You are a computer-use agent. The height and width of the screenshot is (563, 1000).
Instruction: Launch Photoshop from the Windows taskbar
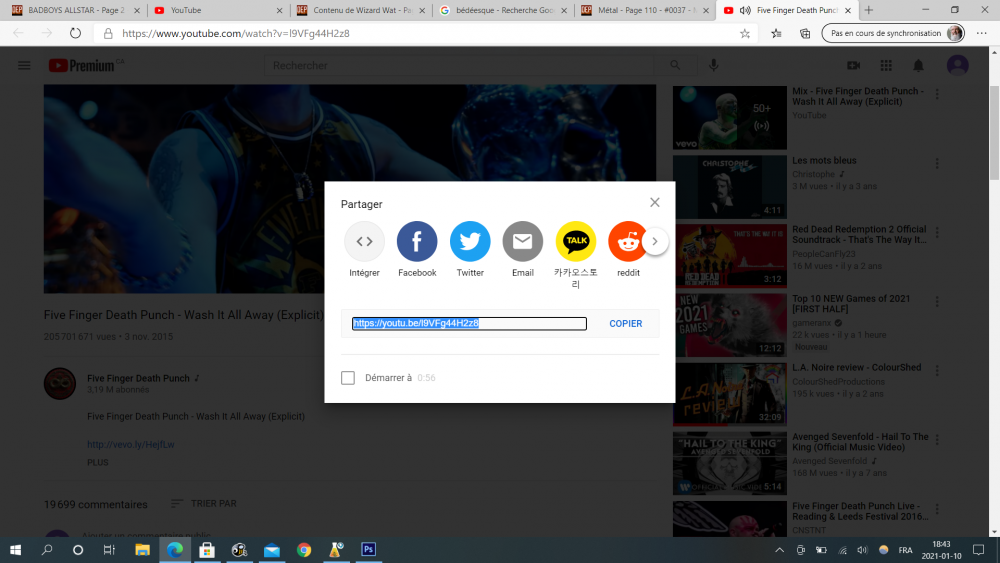[368, 550]
